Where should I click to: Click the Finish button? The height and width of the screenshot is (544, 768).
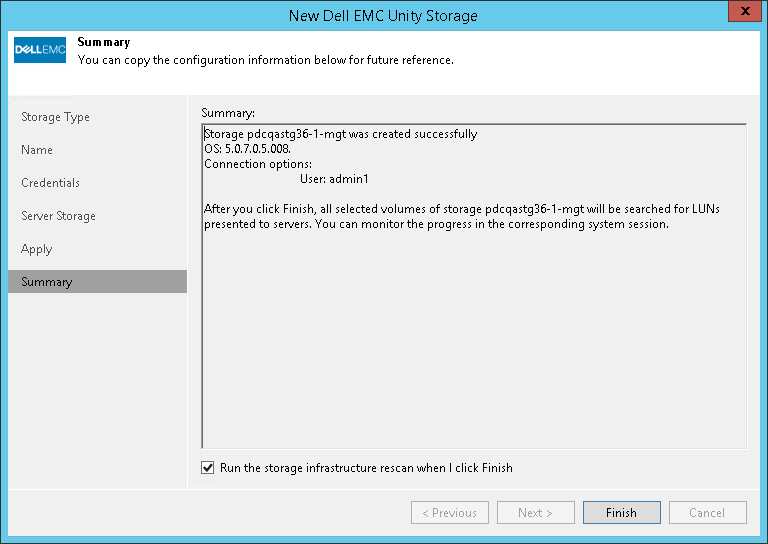622,512
